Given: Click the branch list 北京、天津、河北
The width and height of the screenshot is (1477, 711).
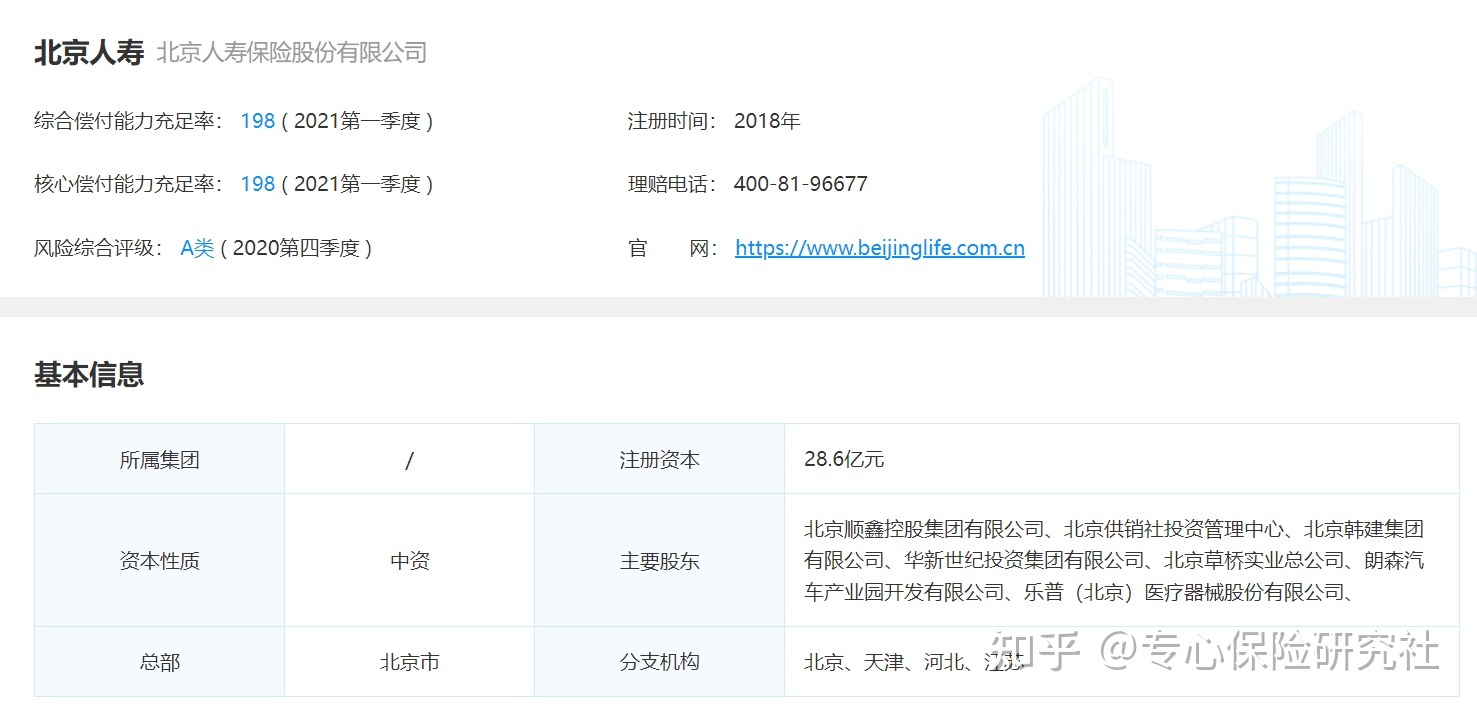Looking at the screenshot, I should pos(914,662).
